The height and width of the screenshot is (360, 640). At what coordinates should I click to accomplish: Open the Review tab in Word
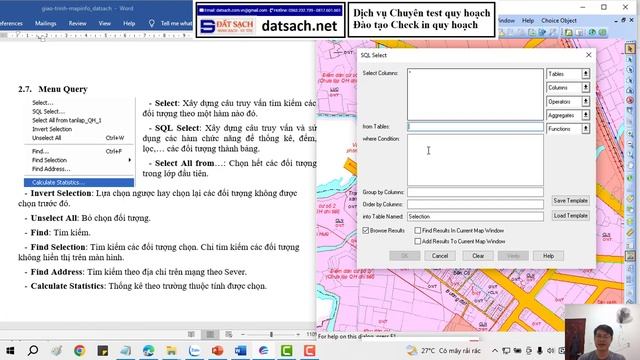78,24
